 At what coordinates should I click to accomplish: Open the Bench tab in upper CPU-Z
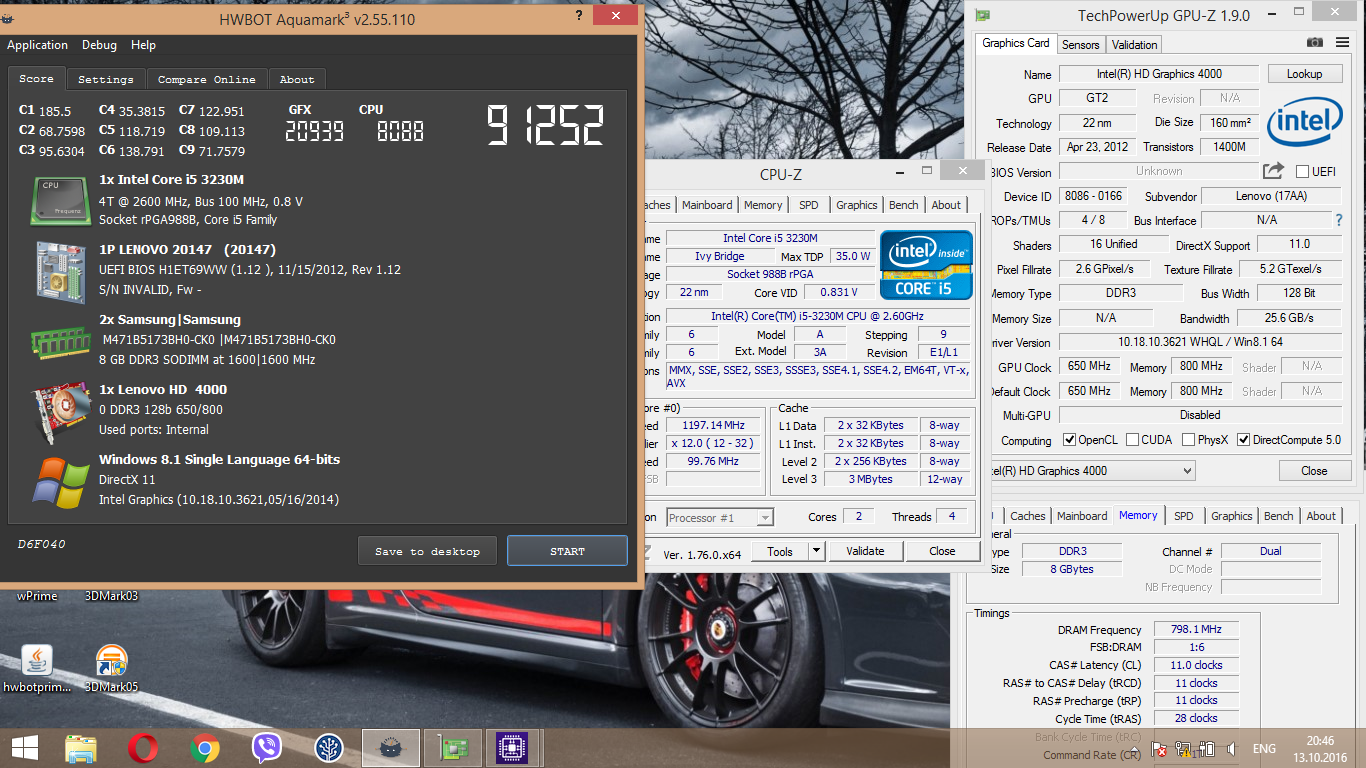click(x=904, y=205)
